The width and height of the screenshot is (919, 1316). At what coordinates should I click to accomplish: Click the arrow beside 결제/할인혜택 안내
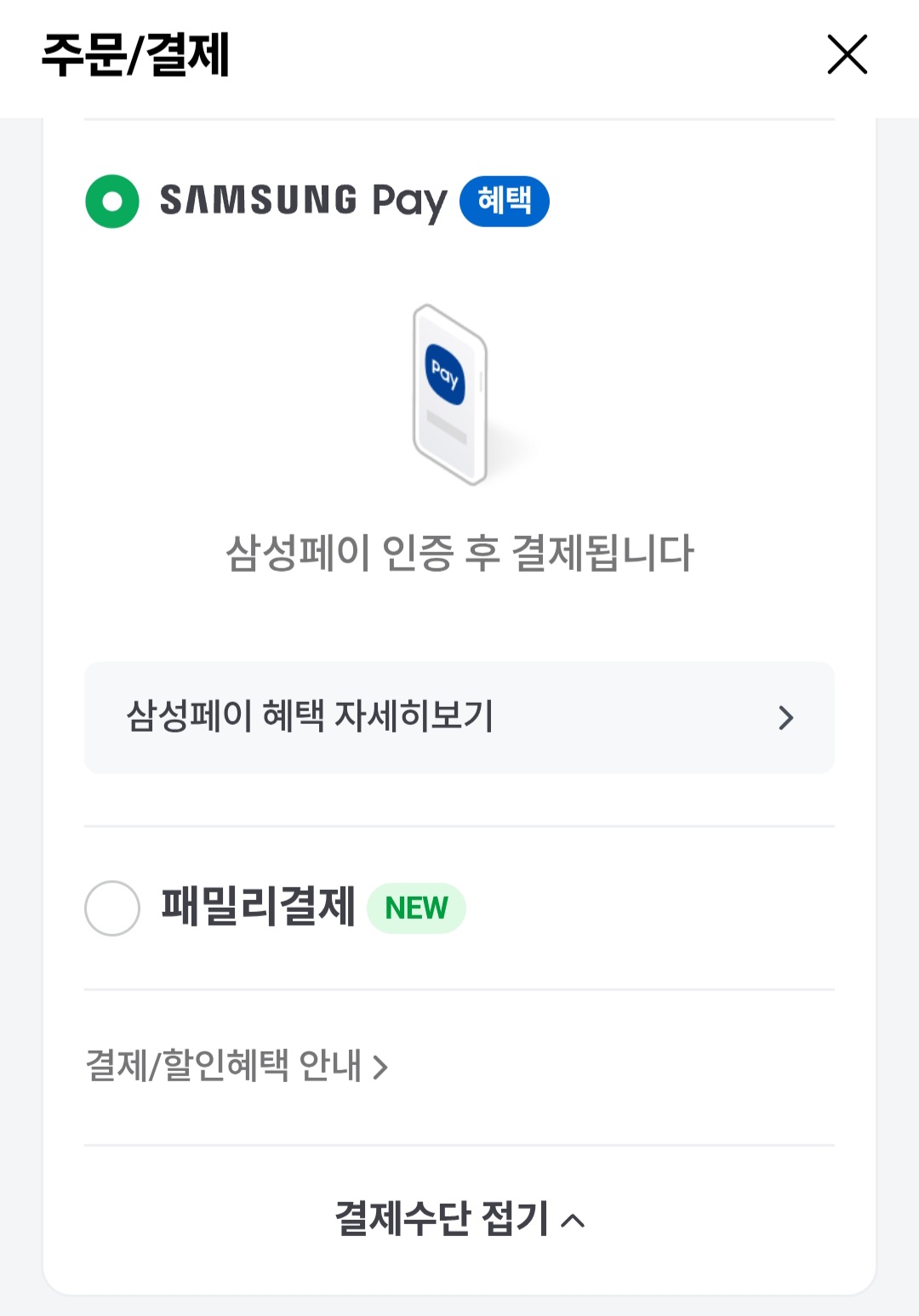click(380, 1068)
